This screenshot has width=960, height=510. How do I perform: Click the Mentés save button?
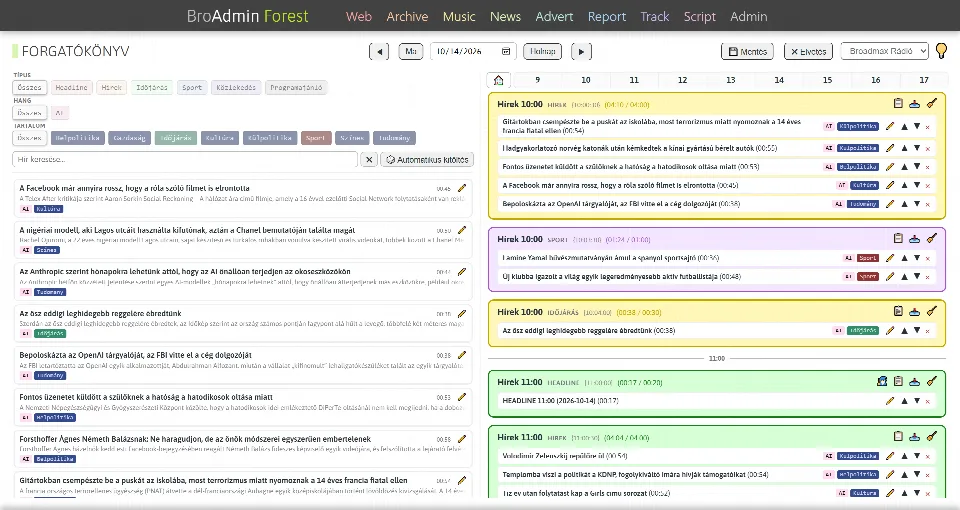748,51
